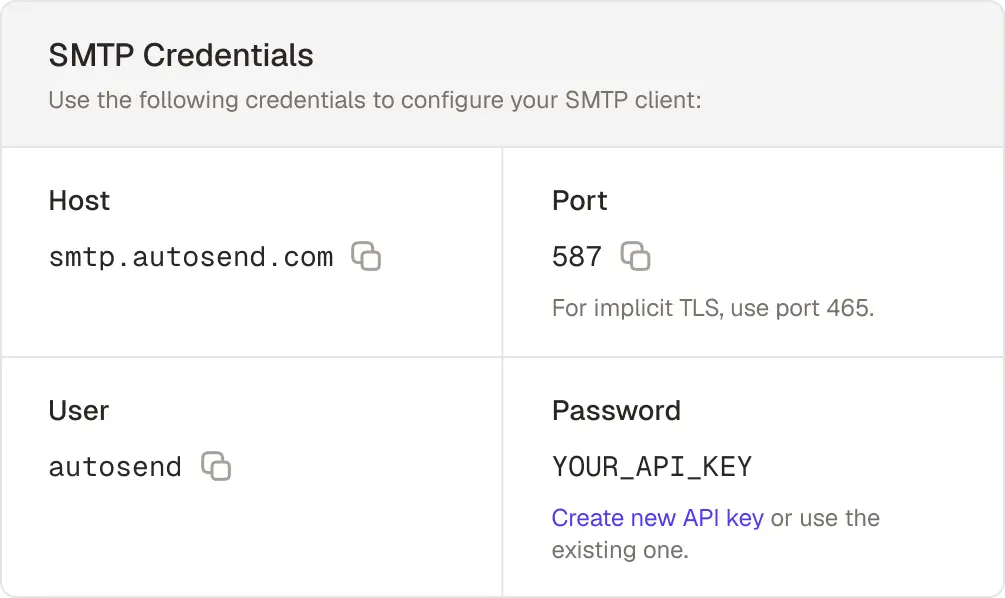Click the "or use the" text after the link
Viewport: 1005px width, 598px height.
pos(825,518)
